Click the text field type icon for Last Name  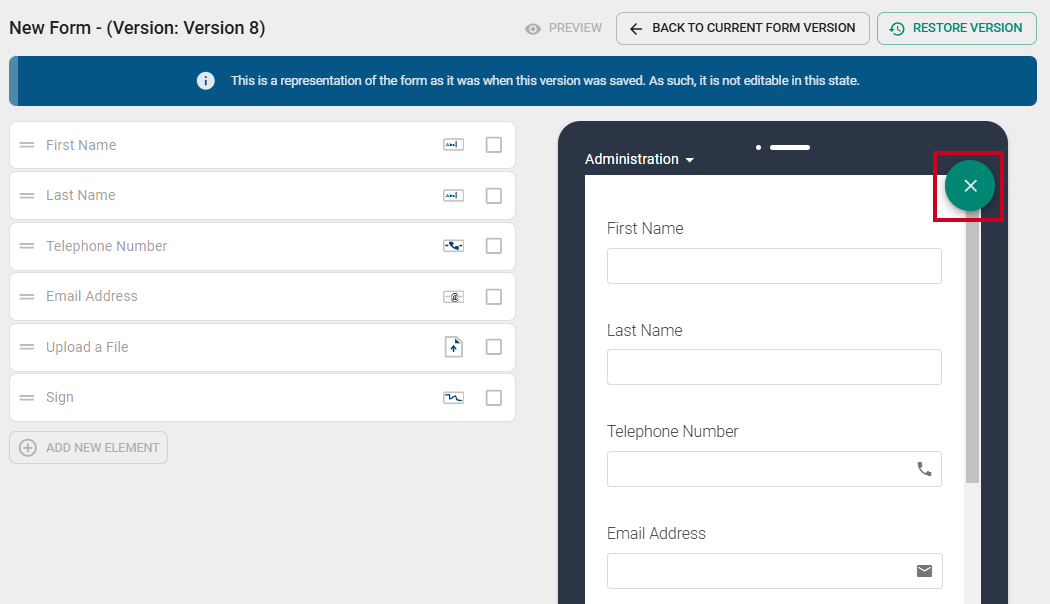453,196
